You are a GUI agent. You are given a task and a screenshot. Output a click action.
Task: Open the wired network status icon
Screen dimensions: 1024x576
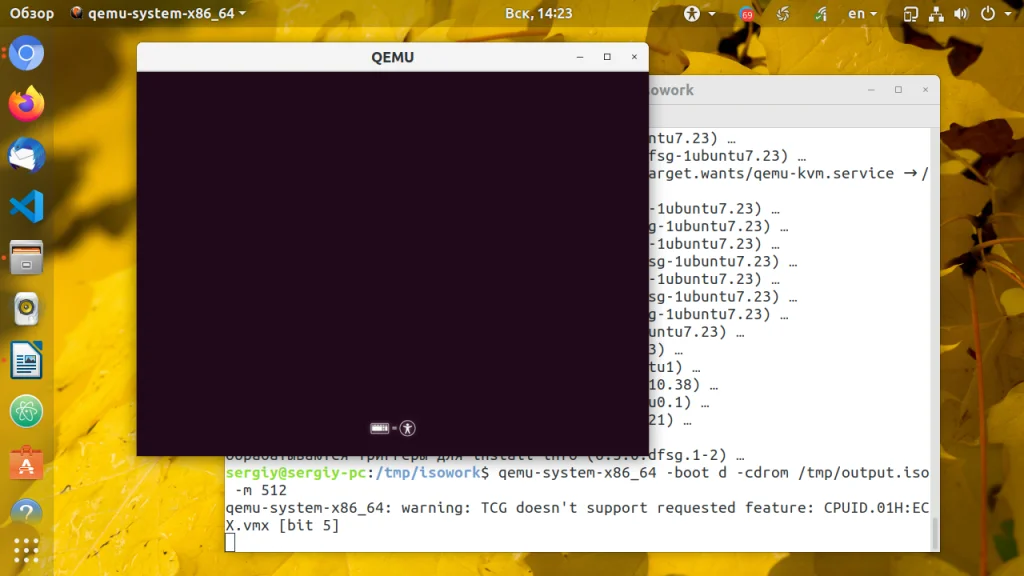pos(936,13)
